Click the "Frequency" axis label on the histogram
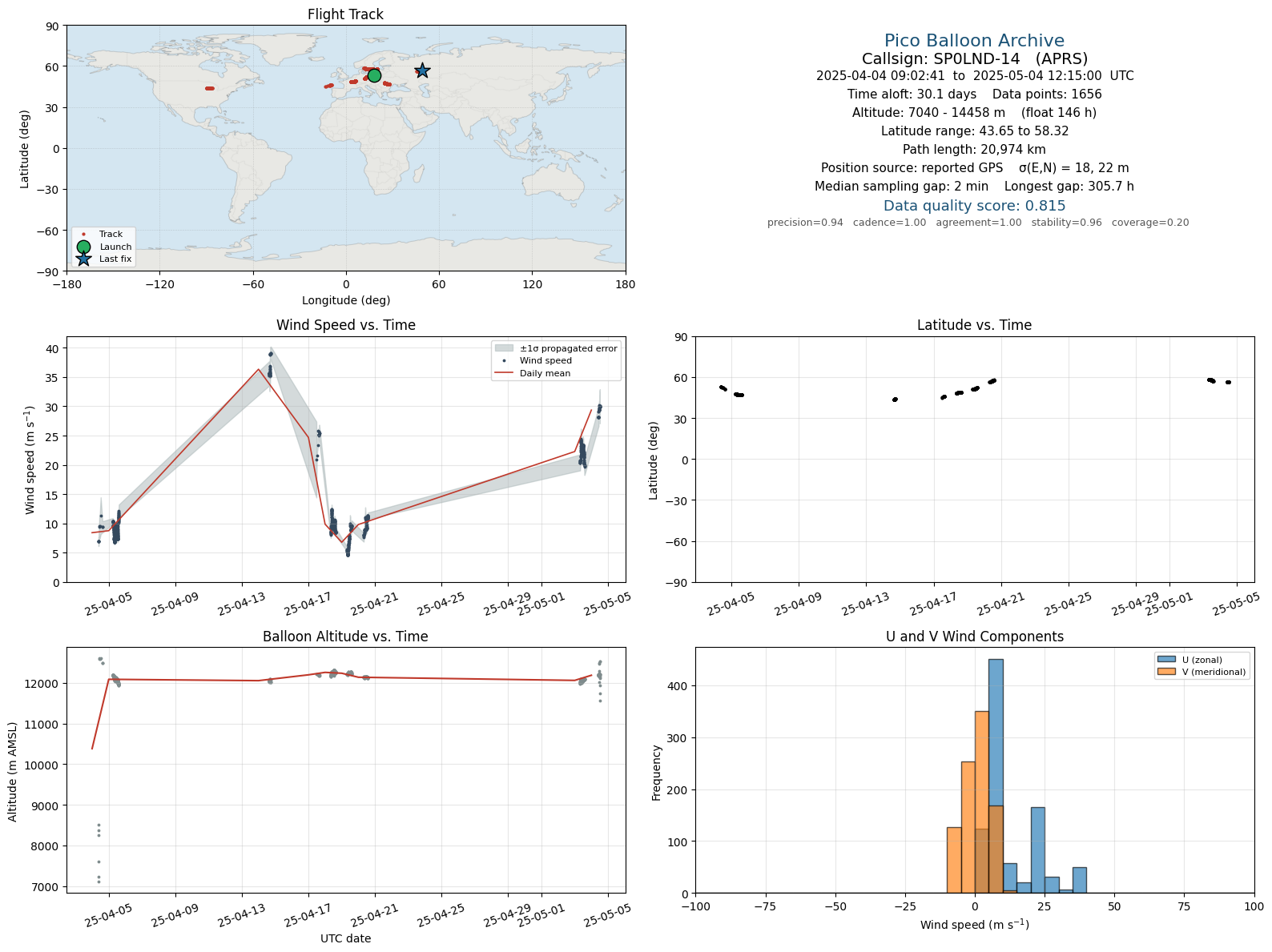 click(657, 773)
